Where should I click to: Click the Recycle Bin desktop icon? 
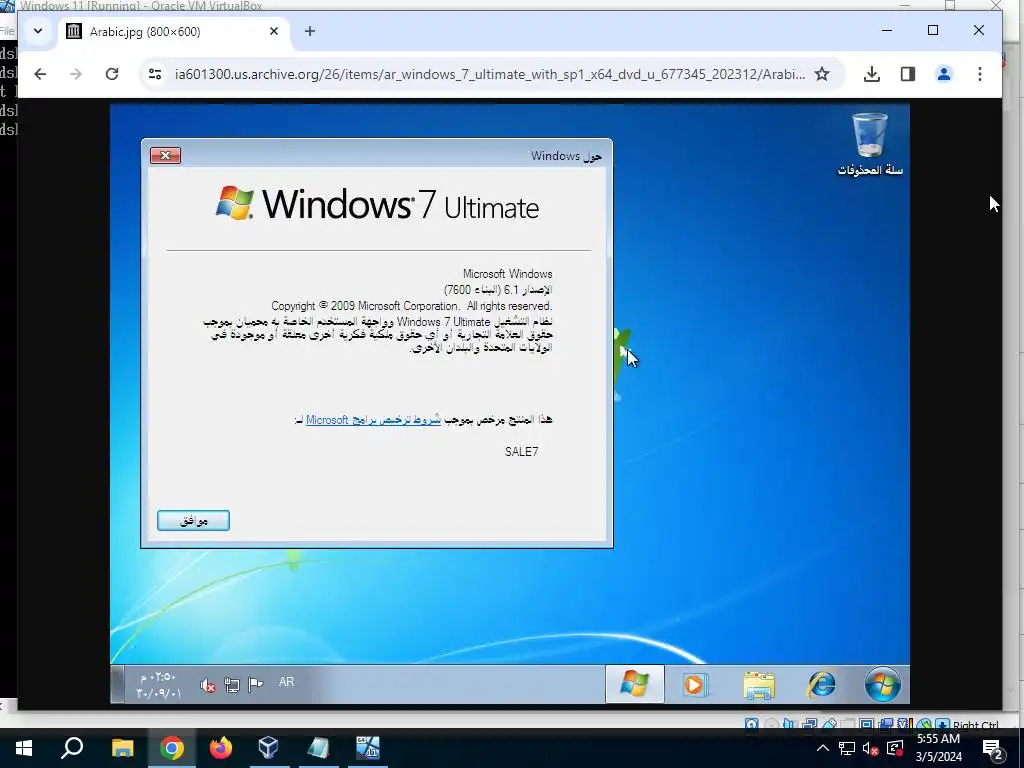[870, 144]
